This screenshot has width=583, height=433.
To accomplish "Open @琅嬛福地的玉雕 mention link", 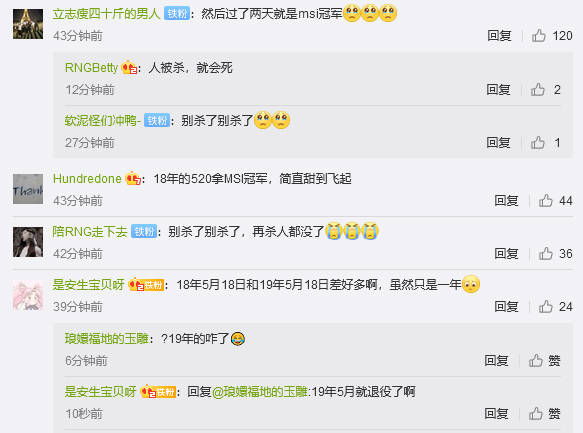I will (x=260, y=392).
